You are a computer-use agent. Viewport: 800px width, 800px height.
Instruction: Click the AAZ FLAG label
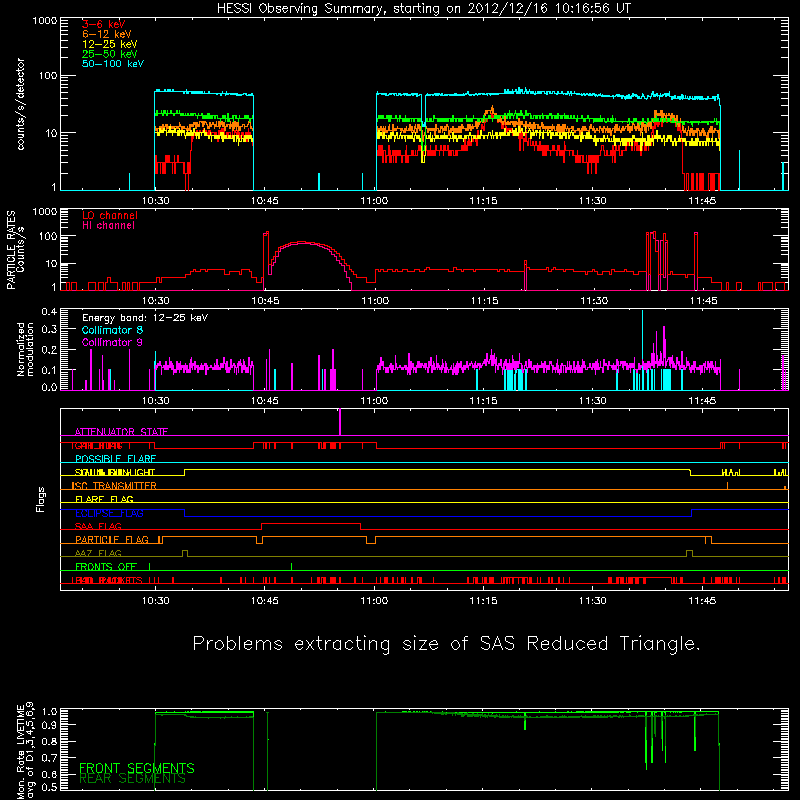tap(98, 553)
